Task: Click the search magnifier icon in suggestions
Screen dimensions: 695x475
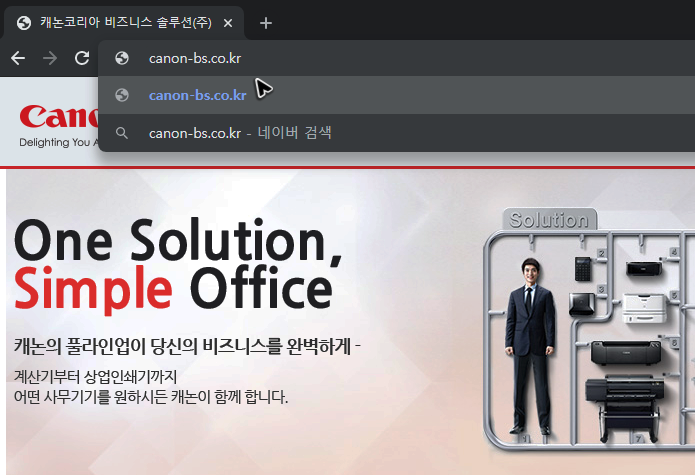Action: coord(122,133)
